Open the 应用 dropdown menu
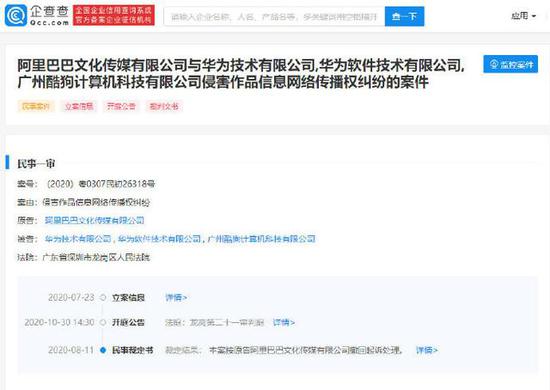This screenshot has width=550, height=390. (x=523, y=16)
